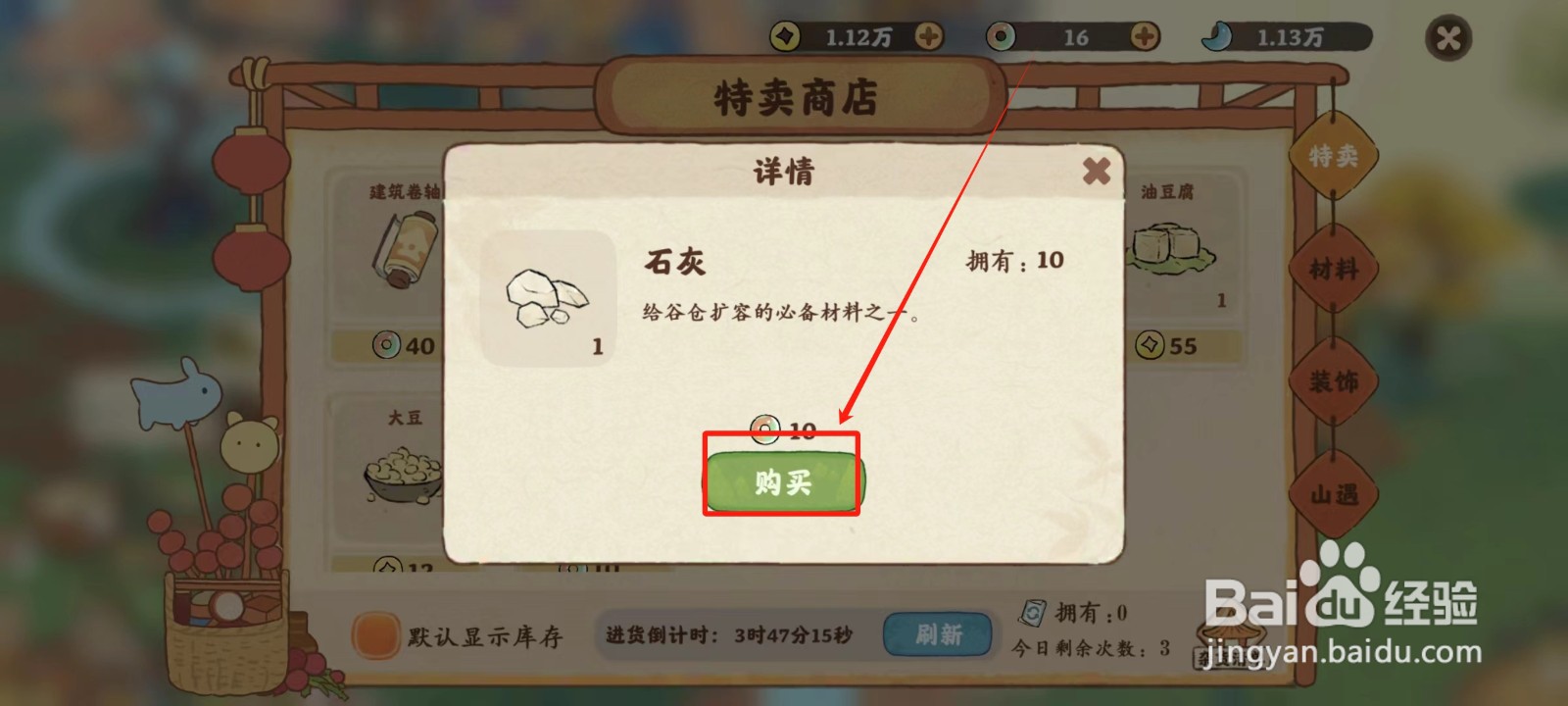Screen dimensions: 1568x706
Task: Click the refresh ticket icon near 拥有:0
Action: (1032, 613)
